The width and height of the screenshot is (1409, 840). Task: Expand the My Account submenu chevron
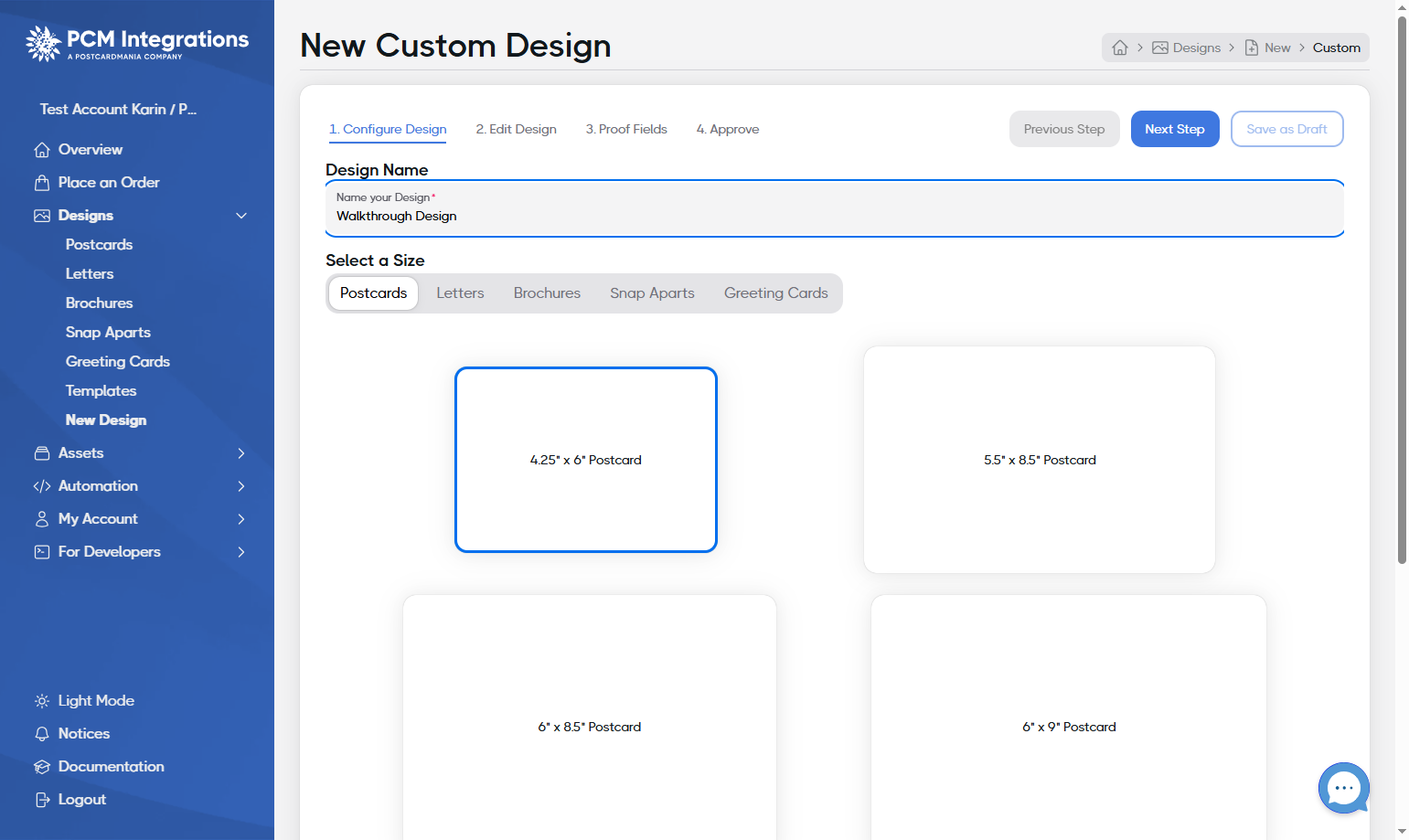(x=241, y=519)
